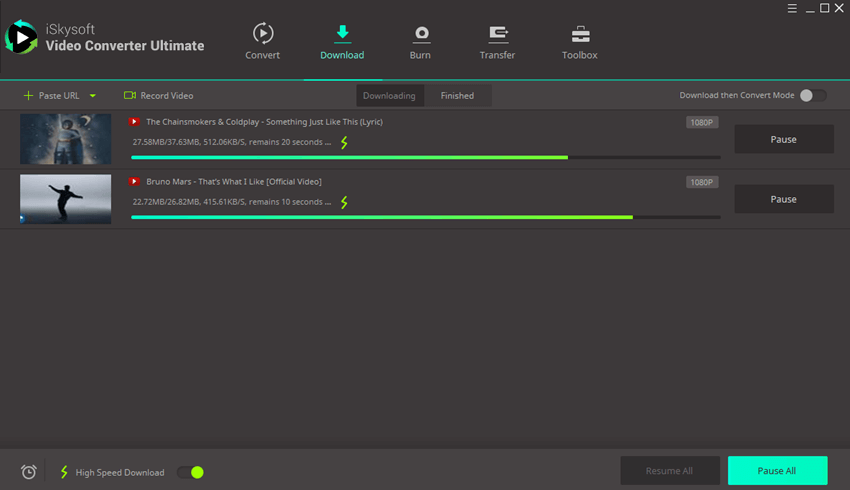Image resolution: width=850 pixels, height=490 pixels.
Task: Click lightning icon on Bruno Mars download
Action: point(345,203)
